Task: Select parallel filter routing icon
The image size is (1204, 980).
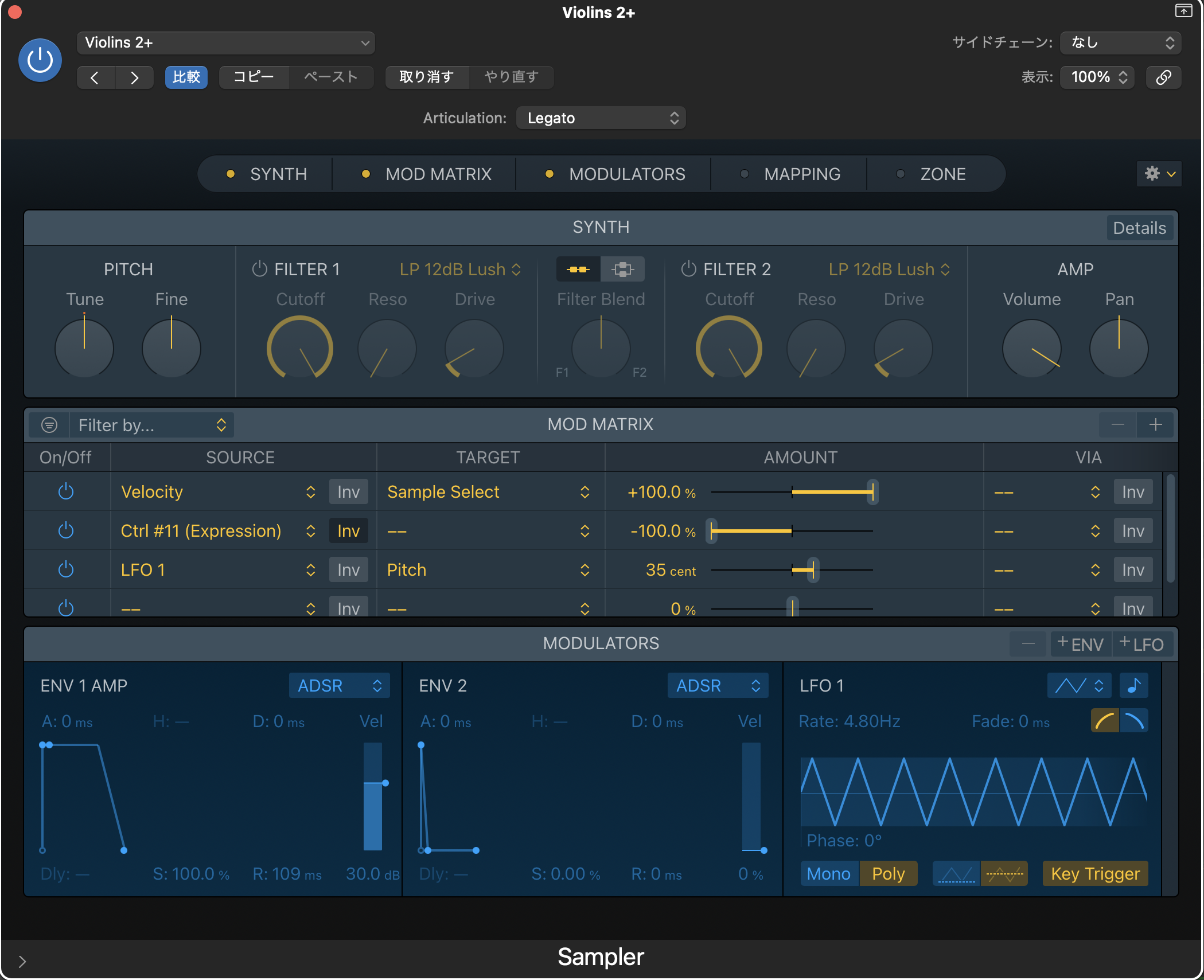Action: [622, 270]
